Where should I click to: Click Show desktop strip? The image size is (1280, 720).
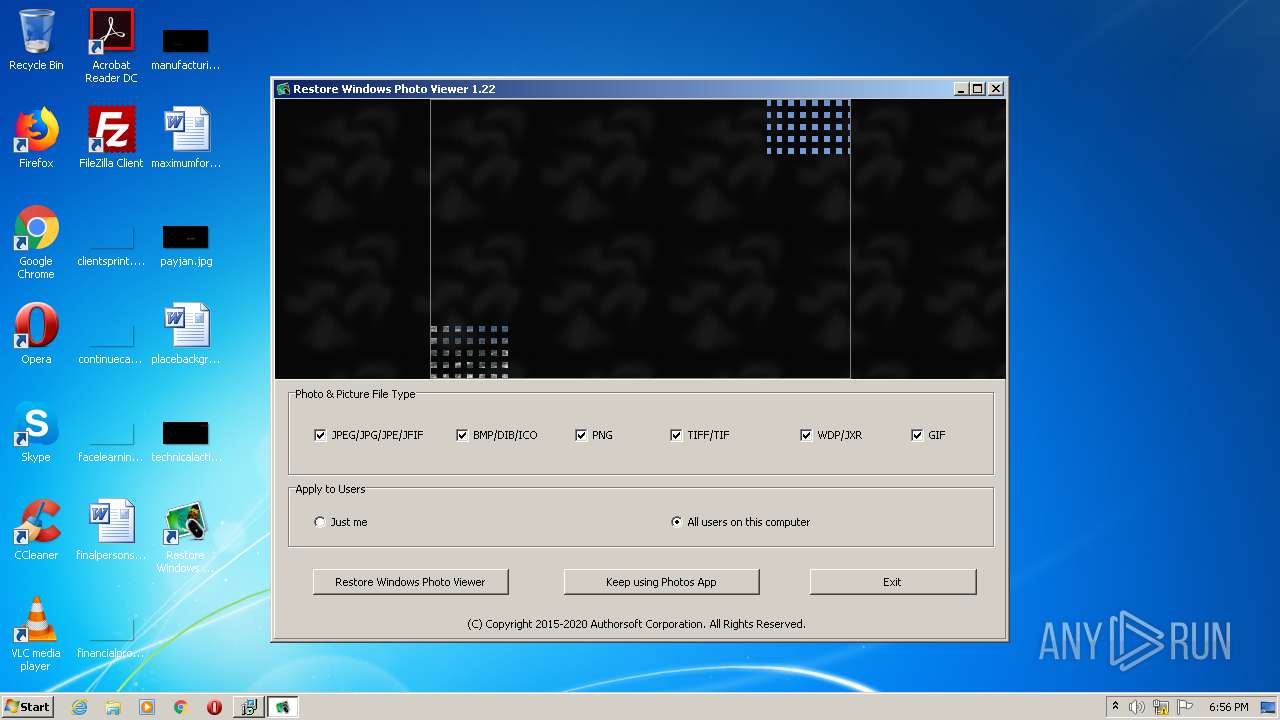[1269, 707]
